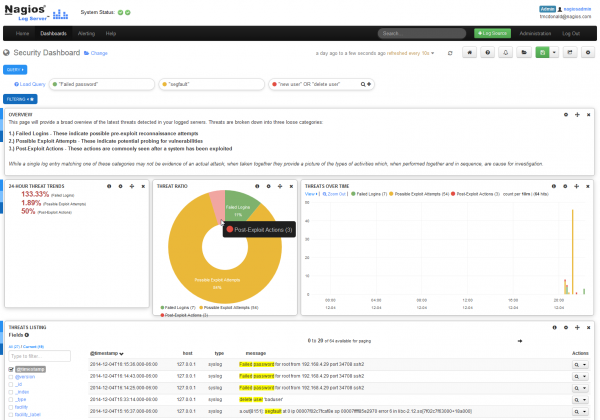Image resolution: width=600 pixels, height=420 pixels.
Task: Click the green Log Source button
Action: pos(489,33)
